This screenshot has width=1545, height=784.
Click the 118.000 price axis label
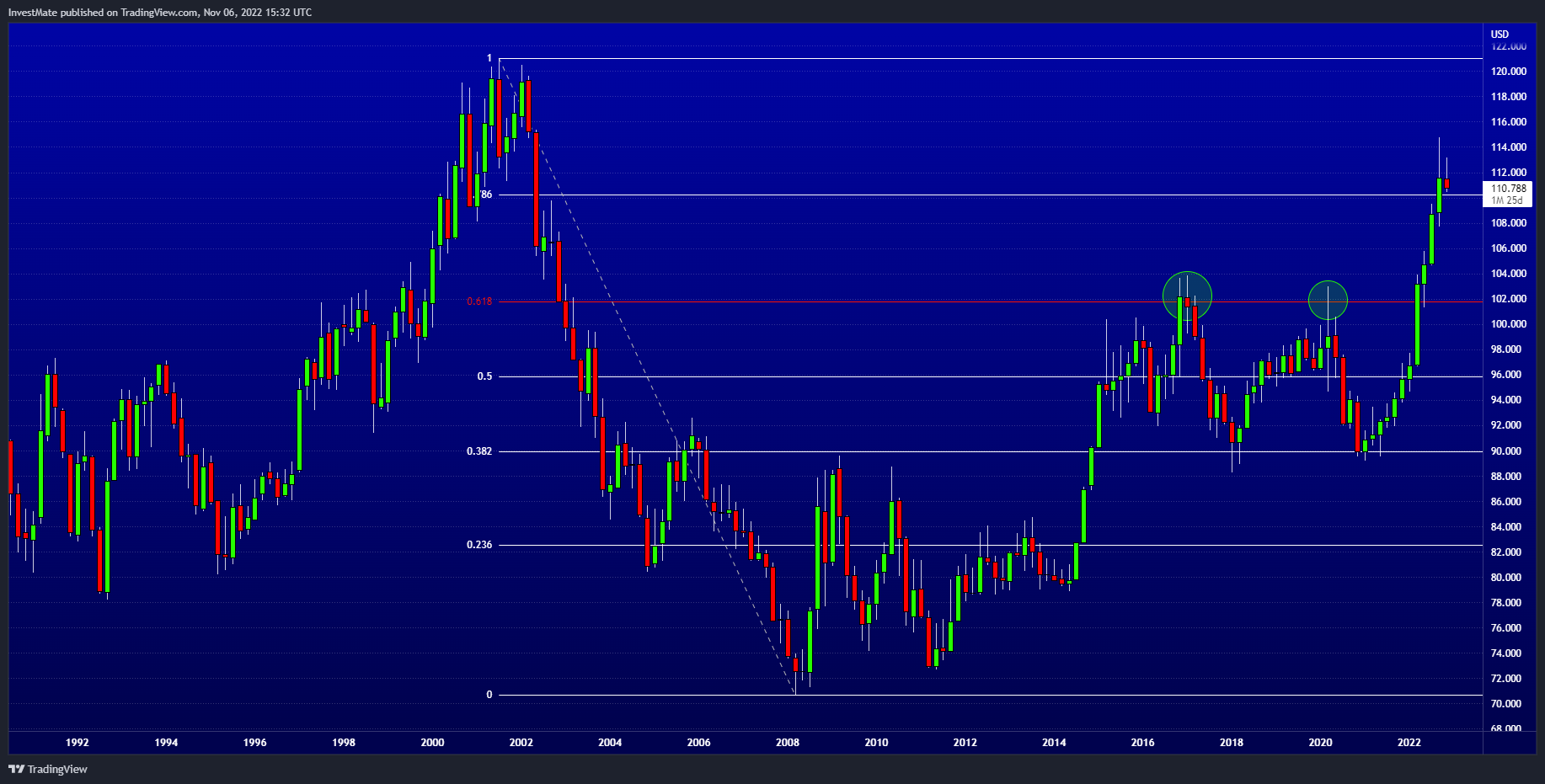pyautogui.click(x=1508, y=97)
